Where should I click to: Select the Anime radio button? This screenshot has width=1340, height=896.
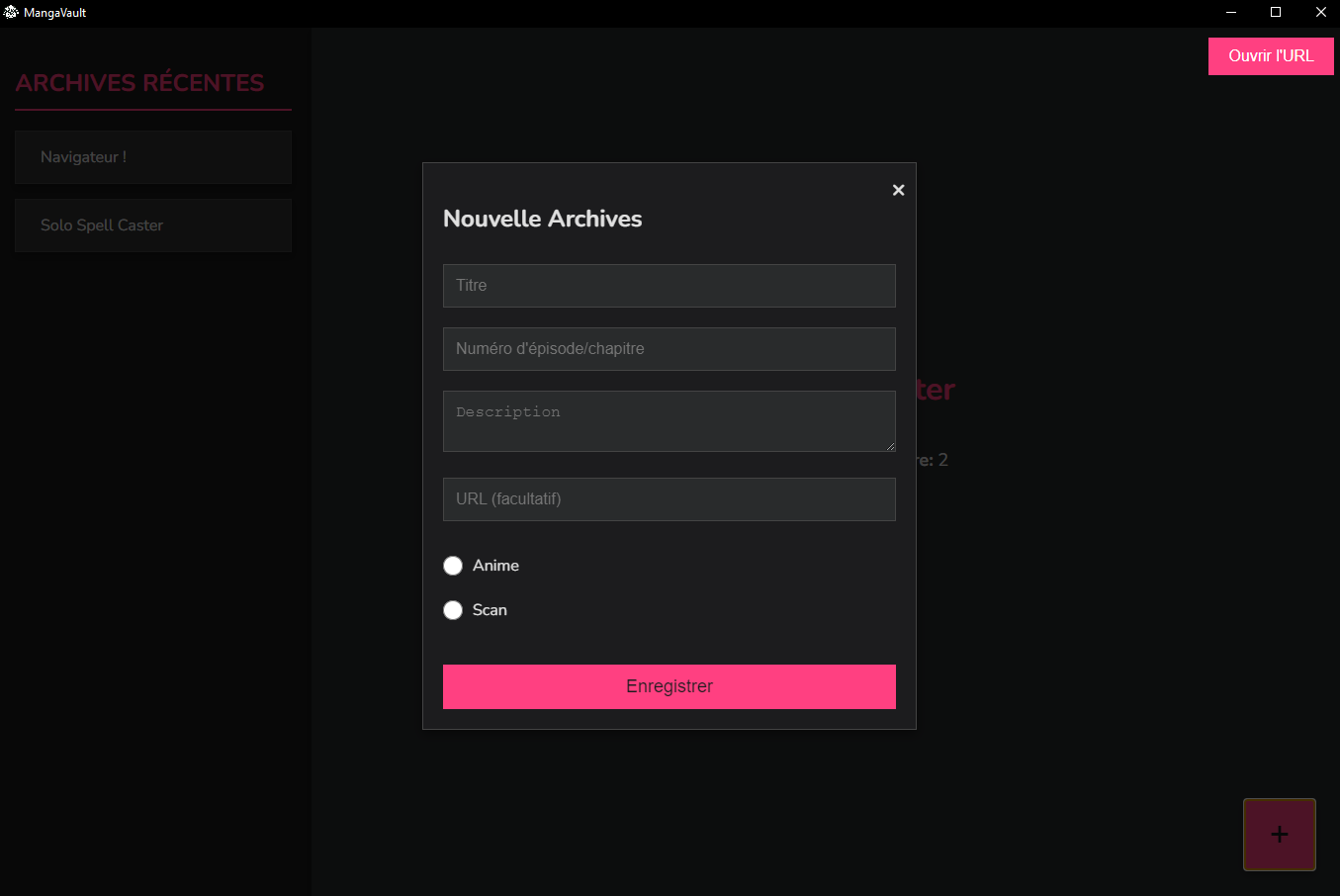[453, 566]
